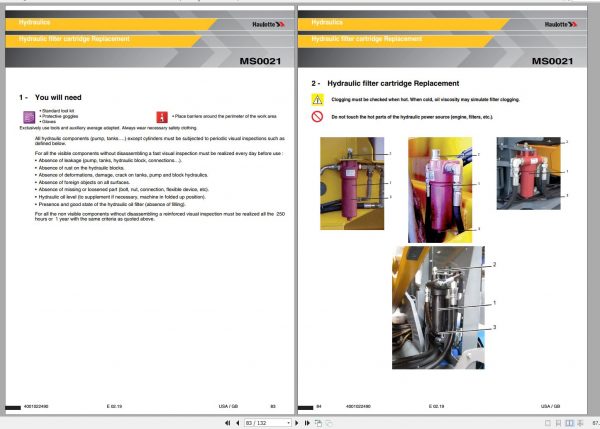This screenshot has height=429, width=600.
Task: Click the E 02.19 footer on the right page
Action: coord(436,406)
